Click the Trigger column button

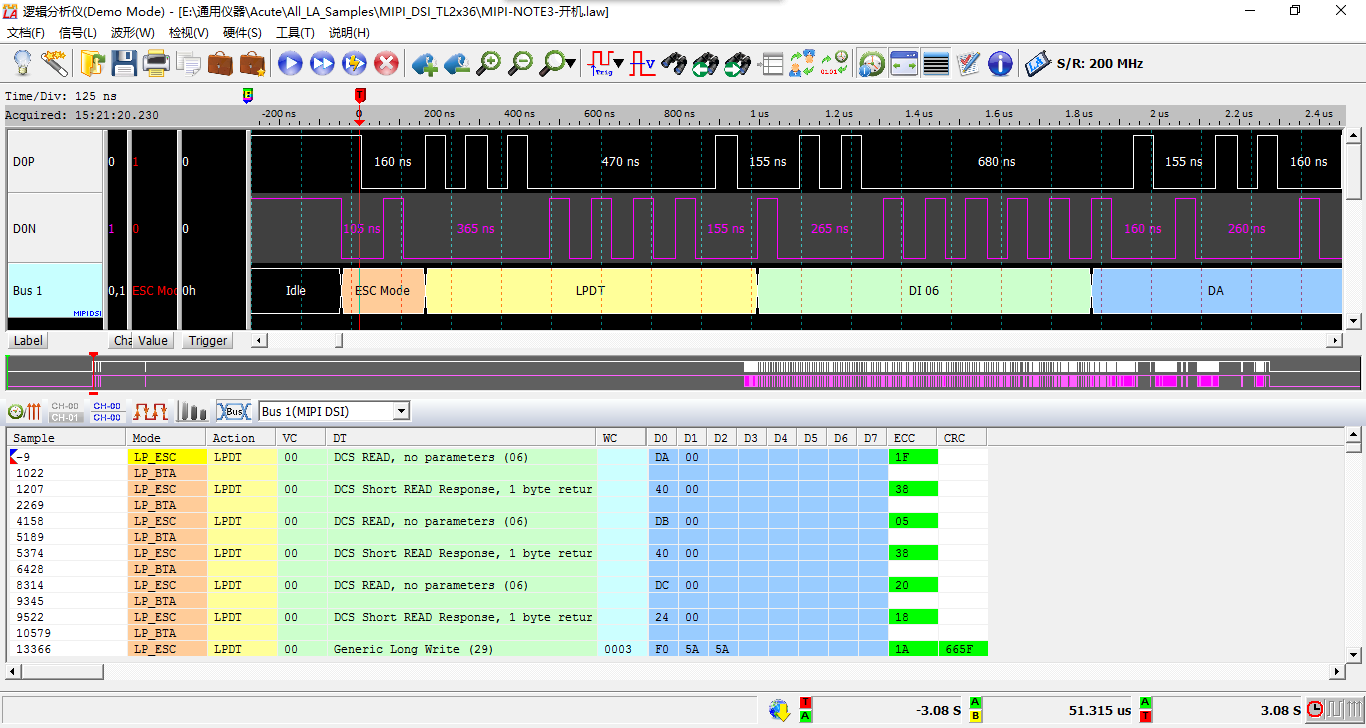click(x=208, y=341)
